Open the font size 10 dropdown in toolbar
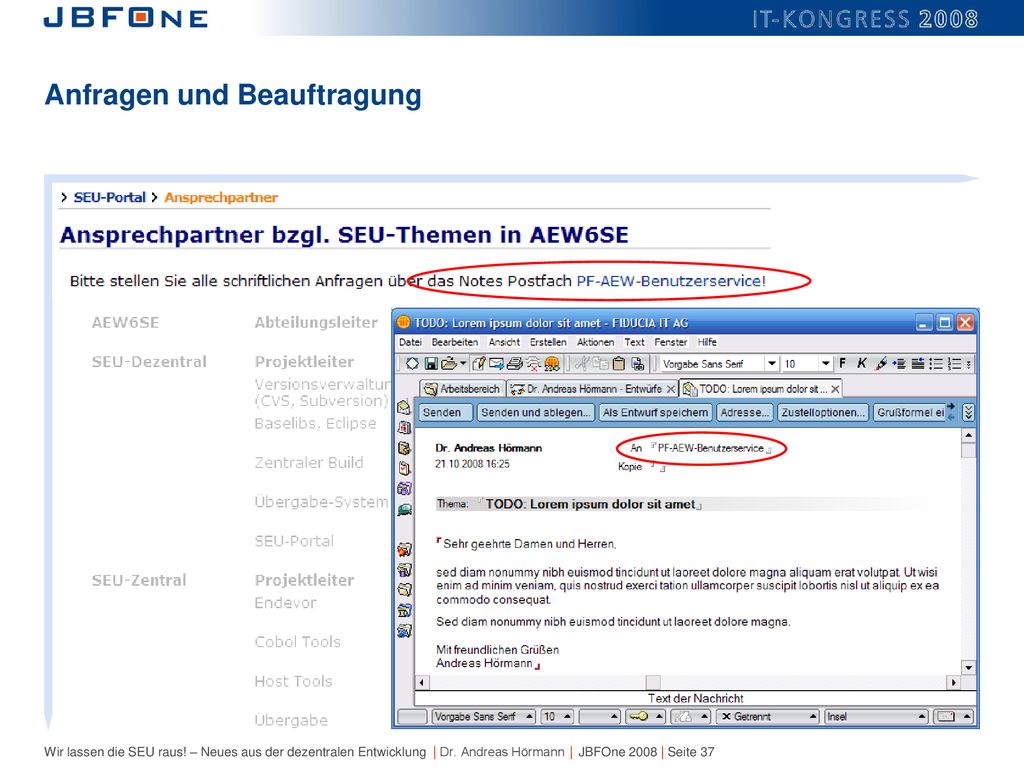Viewport: 1024px width, 768px height. tap(825, 364)
